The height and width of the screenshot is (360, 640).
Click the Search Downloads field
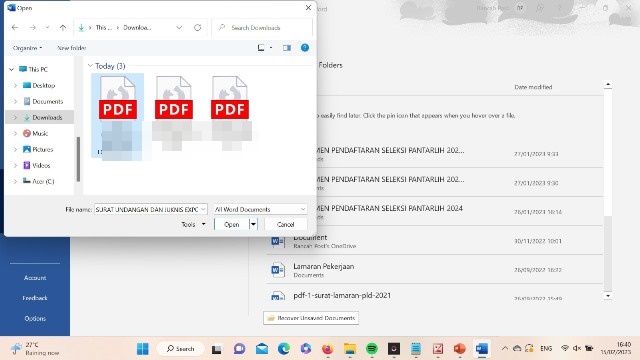tap(262, 27)
